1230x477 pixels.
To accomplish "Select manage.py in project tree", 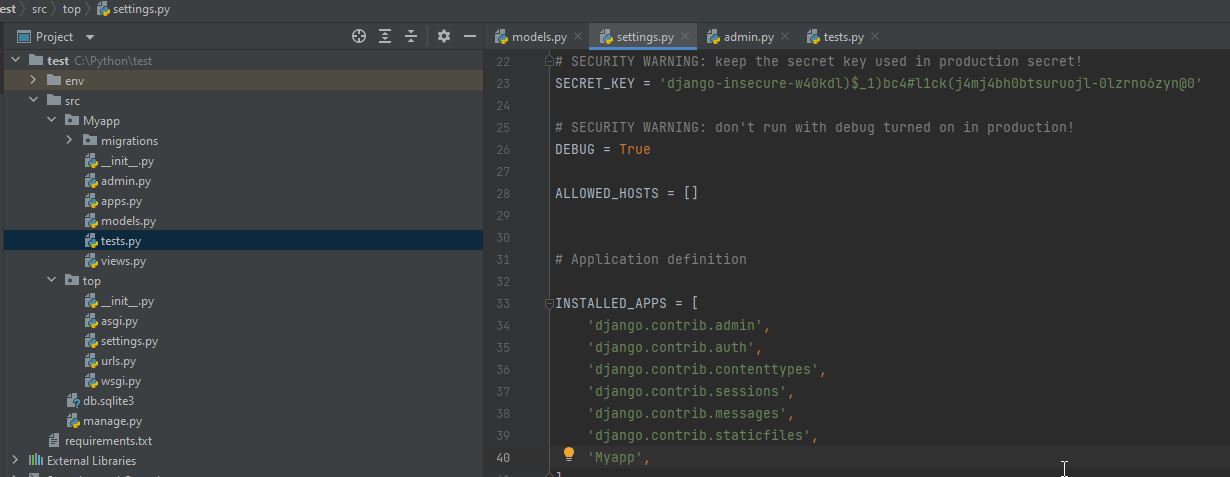I will (x=104, y=420).
